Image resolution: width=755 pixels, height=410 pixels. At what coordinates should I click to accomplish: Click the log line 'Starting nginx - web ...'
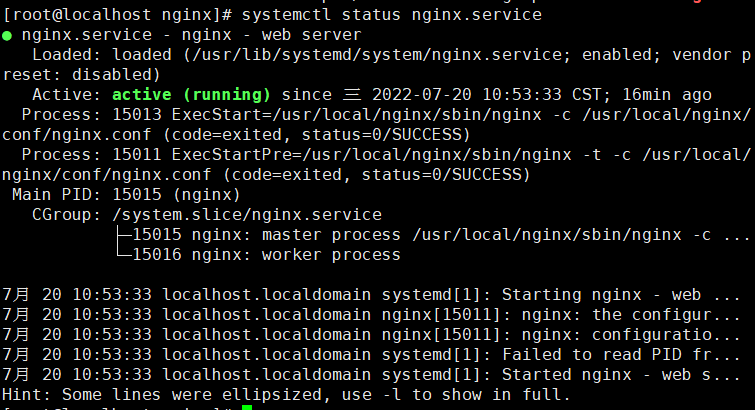click(621, 295)
